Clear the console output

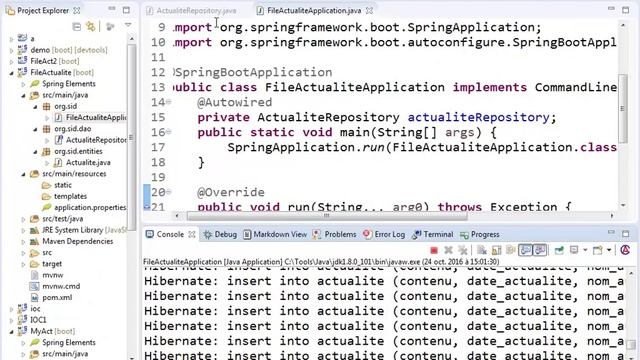(x=482, y=250)
